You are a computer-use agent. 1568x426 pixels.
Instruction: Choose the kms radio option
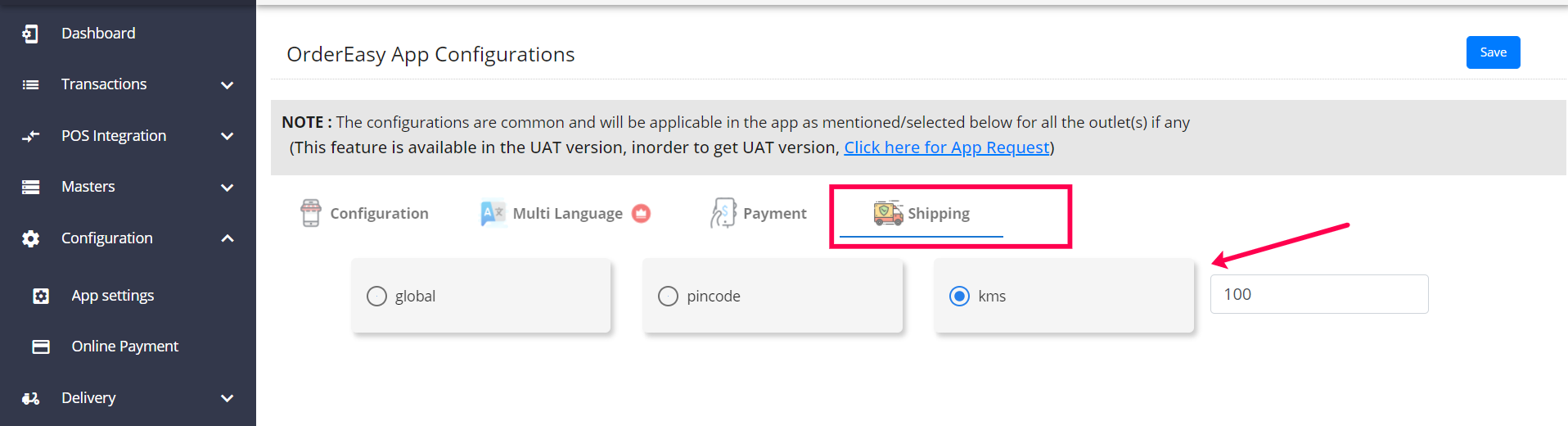tap(959, 296)
